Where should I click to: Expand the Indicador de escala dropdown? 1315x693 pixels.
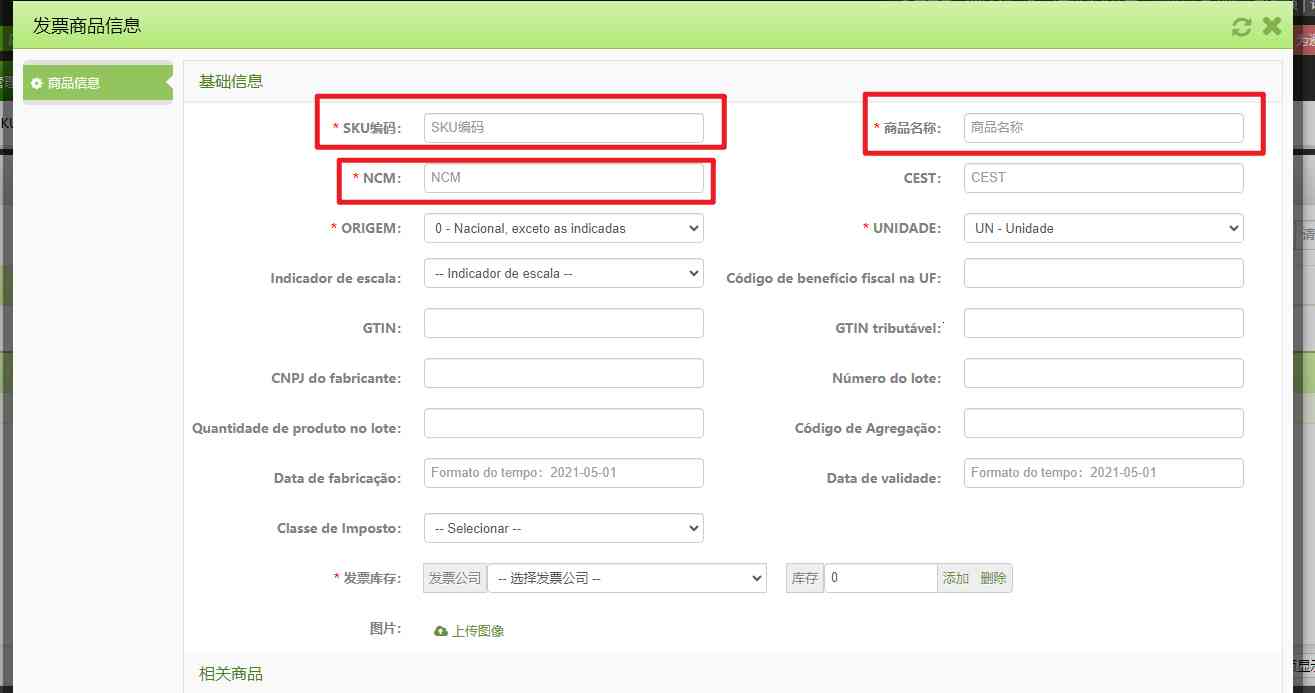point(563,273)
